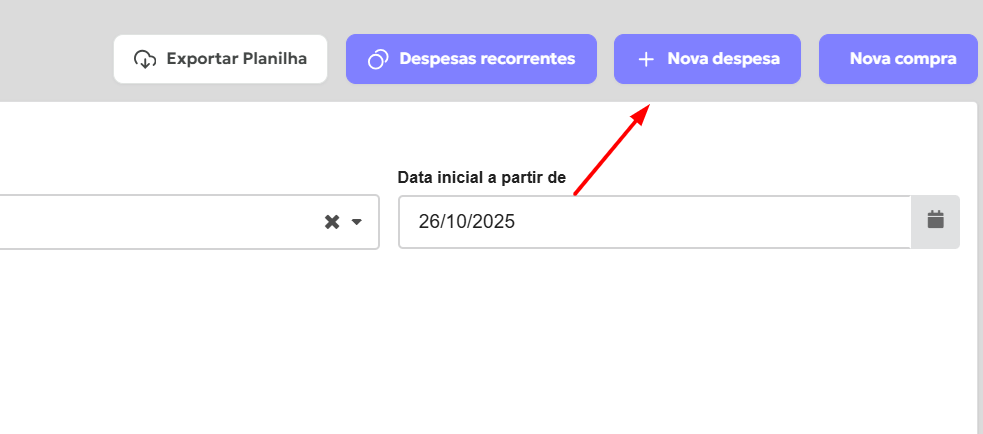Click the plus icon on Nova despesa
The image size is (983, 434).
click(646, 59)
